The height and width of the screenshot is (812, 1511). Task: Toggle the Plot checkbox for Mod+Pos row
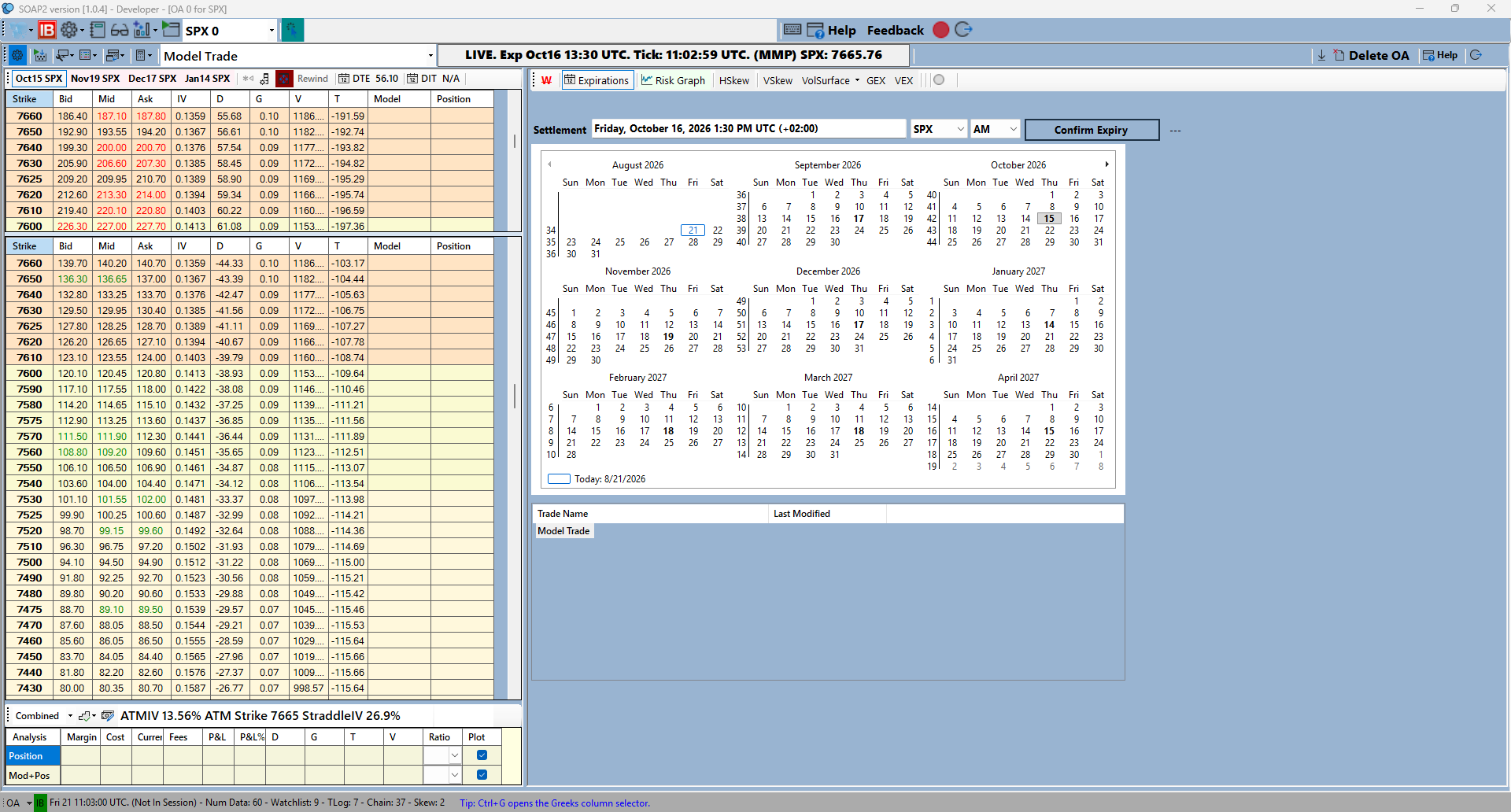point(482,775)
